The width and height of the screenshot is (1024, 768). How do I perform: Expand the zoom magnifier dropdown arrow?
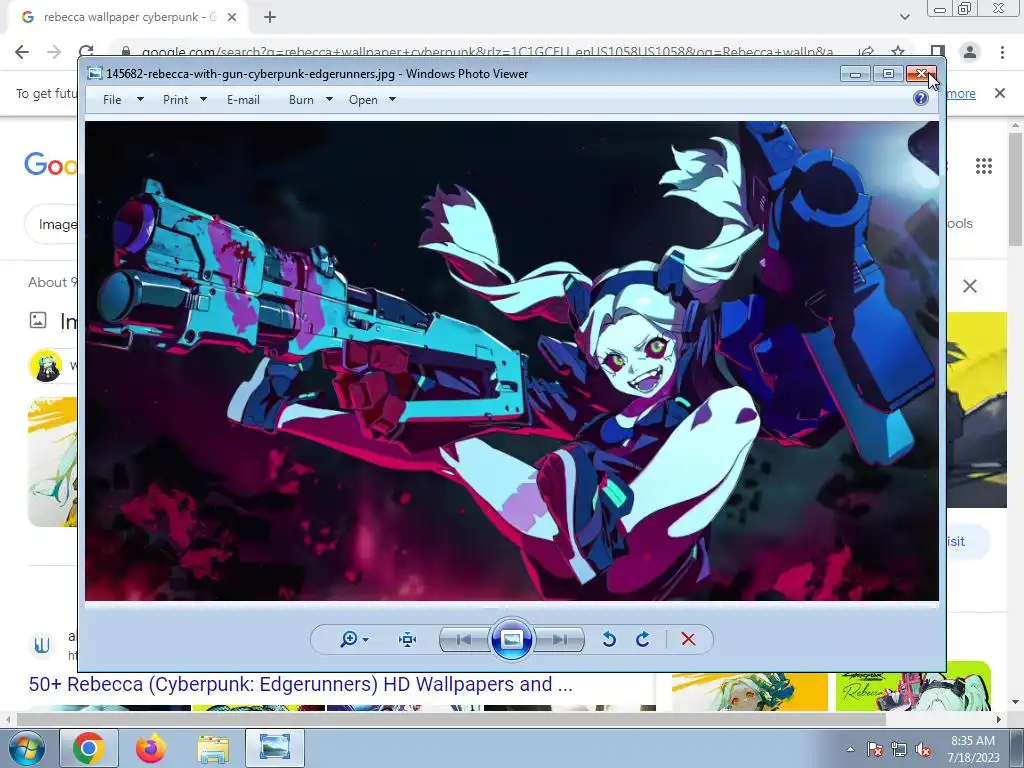click(x=366, y=639)
